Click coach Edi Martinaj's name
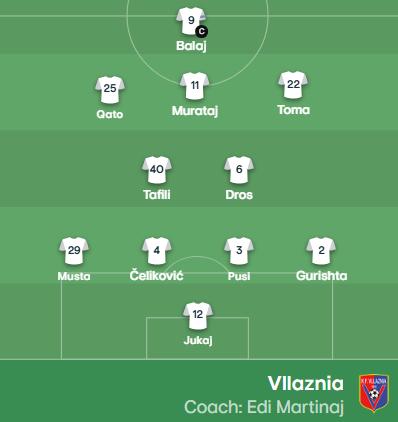Screen dimensions: 398x422 295,407
